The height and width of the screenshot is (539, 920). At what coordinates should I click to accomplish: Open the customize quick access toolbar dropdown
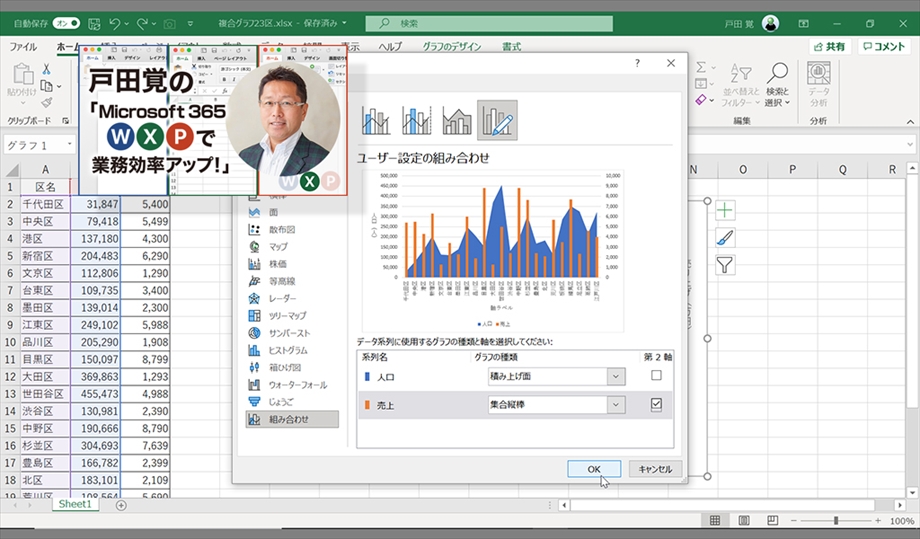(x=190, y=24)
